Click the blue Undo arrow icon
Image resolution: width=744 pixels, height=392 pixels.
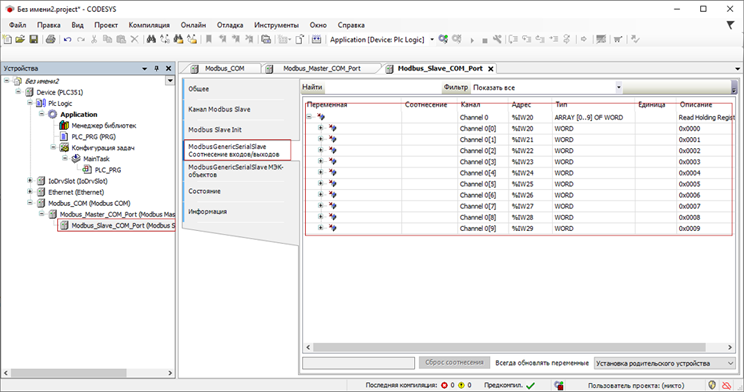coord(67,39)
